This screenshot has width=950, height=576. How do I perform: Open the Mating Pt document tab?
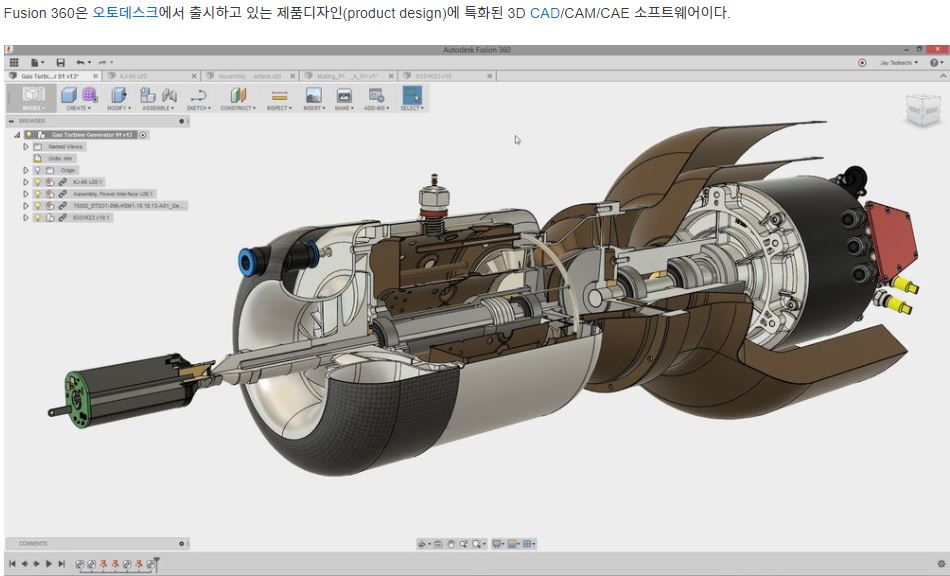pyautogui.click(x=347, y=76)
